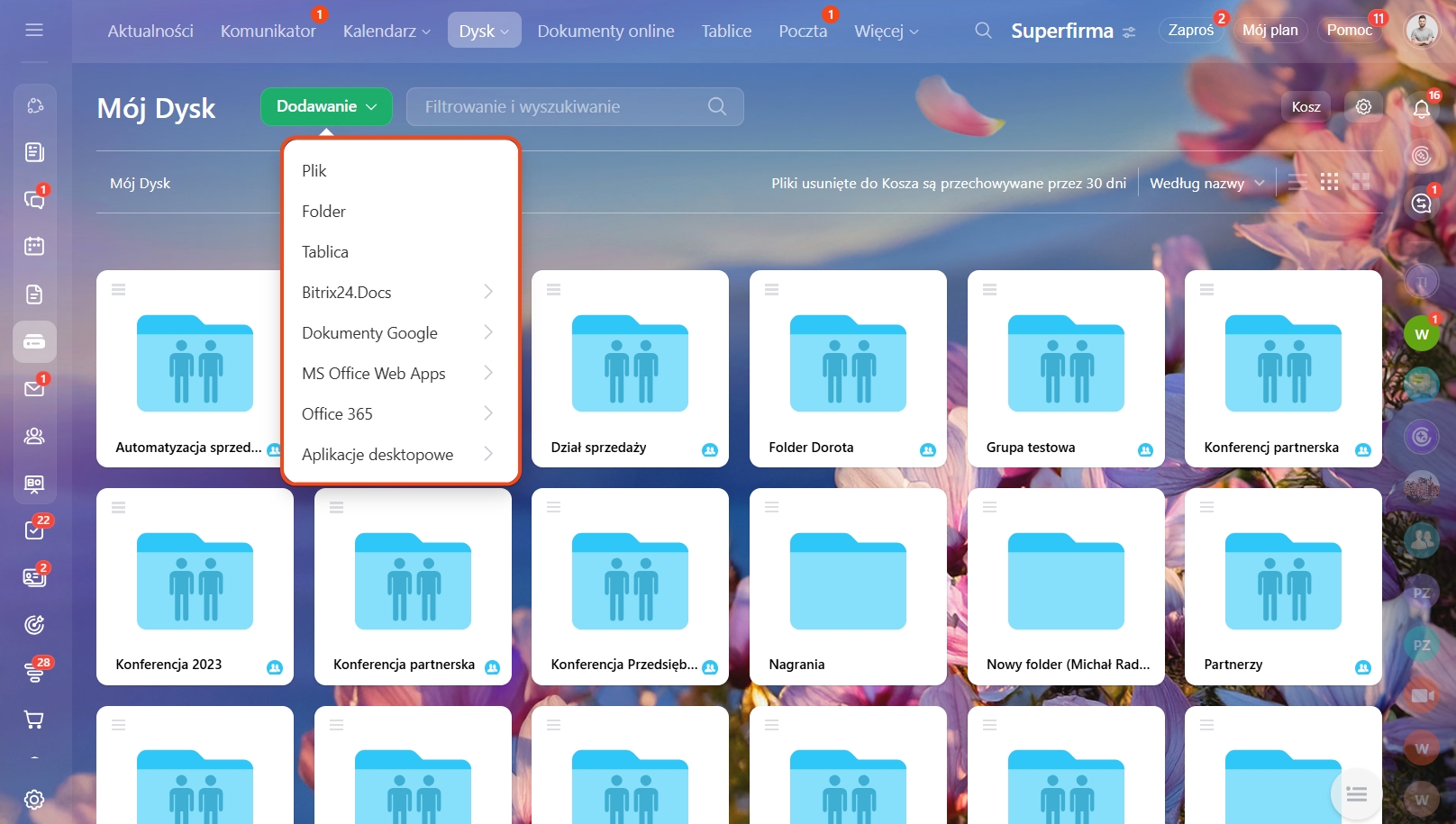
Task: Open the Konferencj partnerska folder
Action: pyautogui.click(x=1283, y=368)
